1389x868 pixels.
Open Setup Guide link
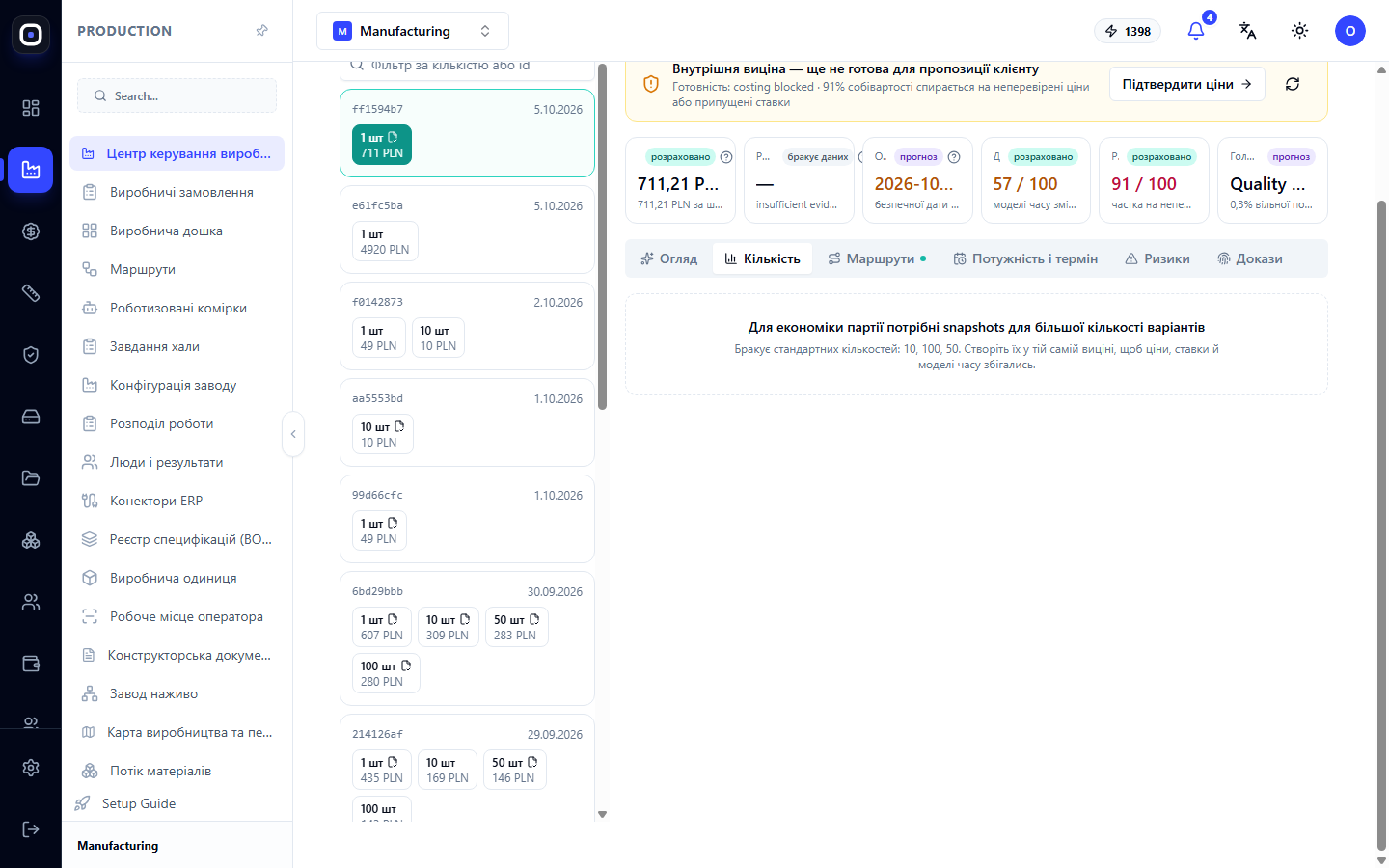pyautogui.click(x=139, y=803)
